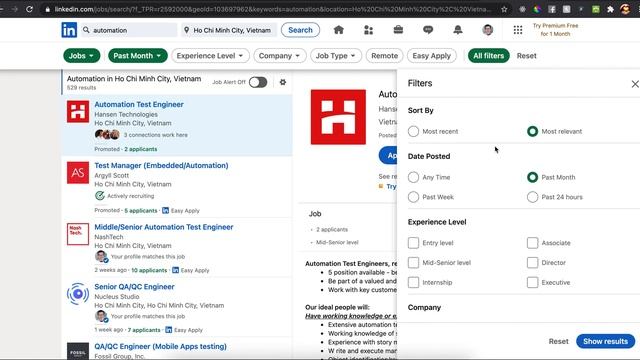640x360 pixels.
Task: Click the Nucleus Studio logo
Action: [78, 293]
